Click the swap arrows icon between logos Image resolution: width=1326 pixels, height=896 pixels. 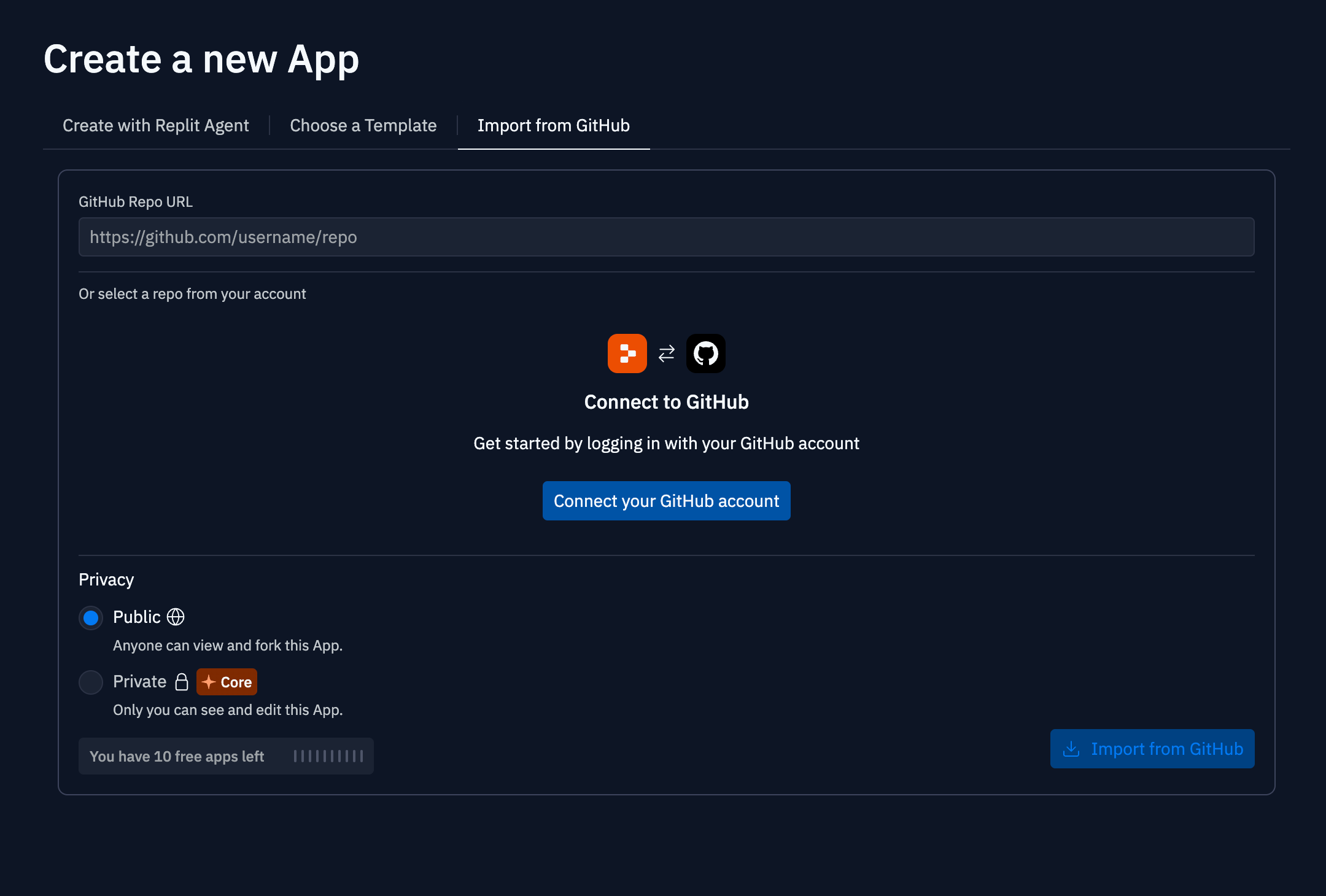(x=667, y=353)
